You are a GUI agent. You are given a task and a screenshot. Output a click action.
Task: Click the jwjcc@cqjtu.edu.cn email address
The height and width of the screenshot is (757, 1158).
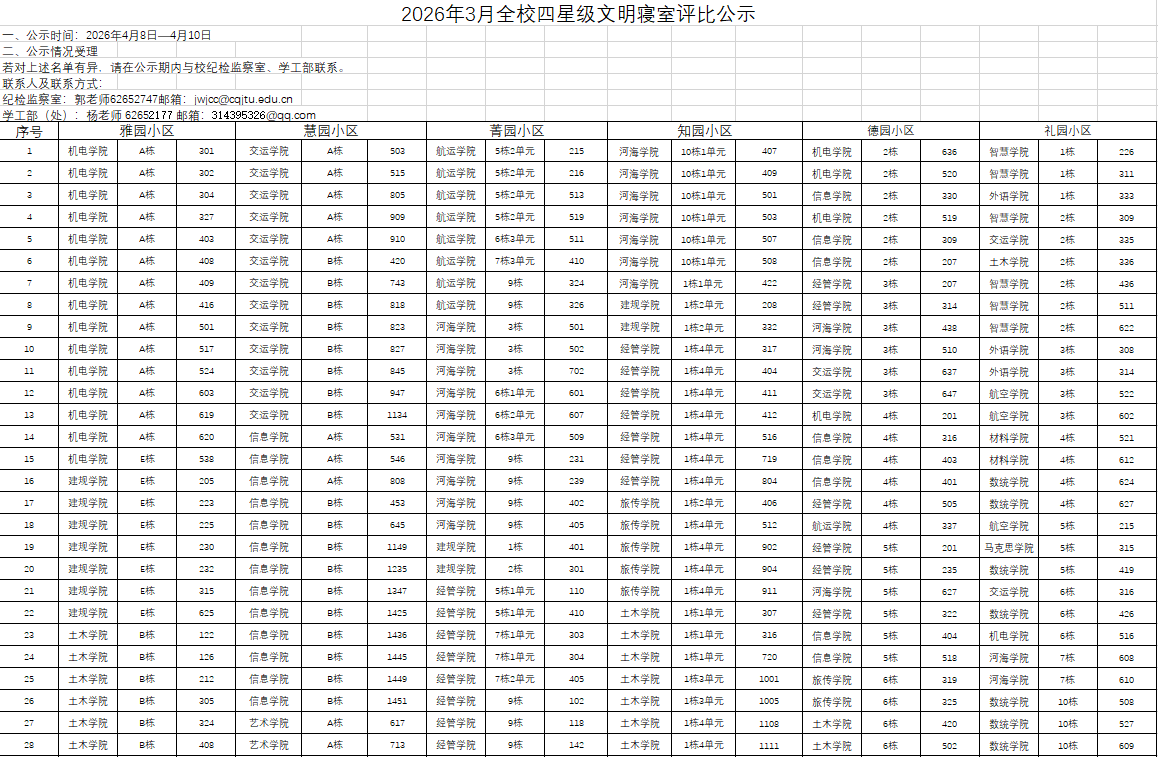click(x=243, y=99)
